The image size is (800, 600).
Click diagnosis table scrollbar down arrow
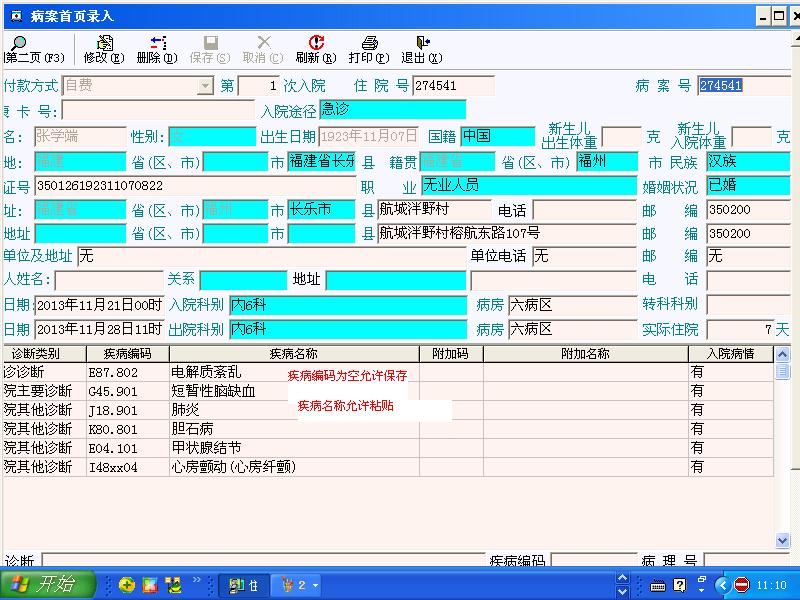click(x=782, y=540)
